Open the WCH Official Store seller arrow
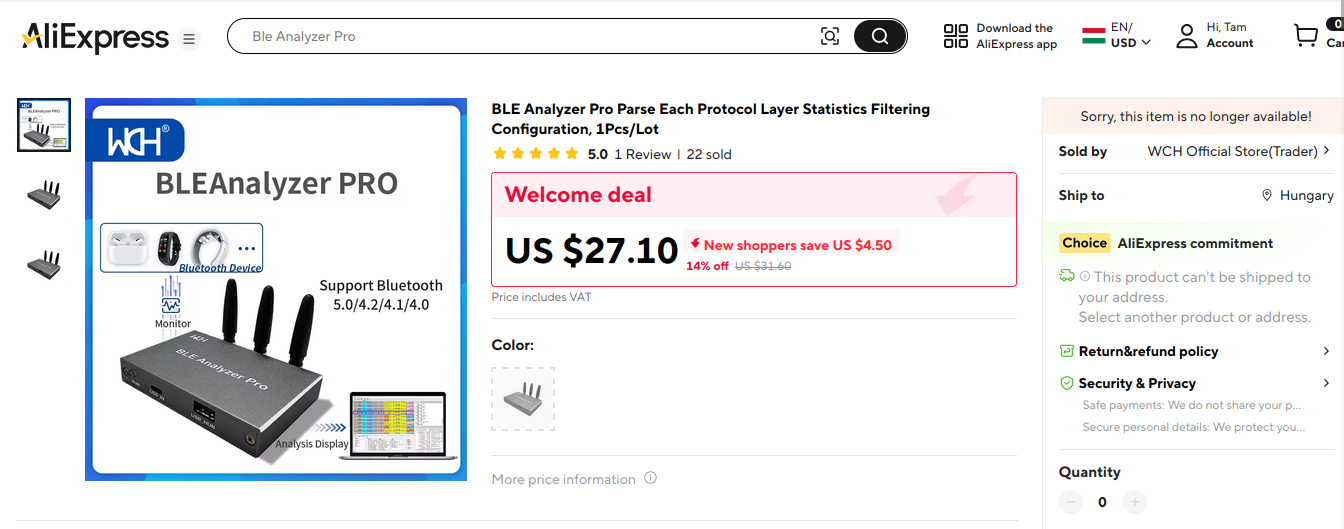Screen dimensions: 1344x529 1326,151
